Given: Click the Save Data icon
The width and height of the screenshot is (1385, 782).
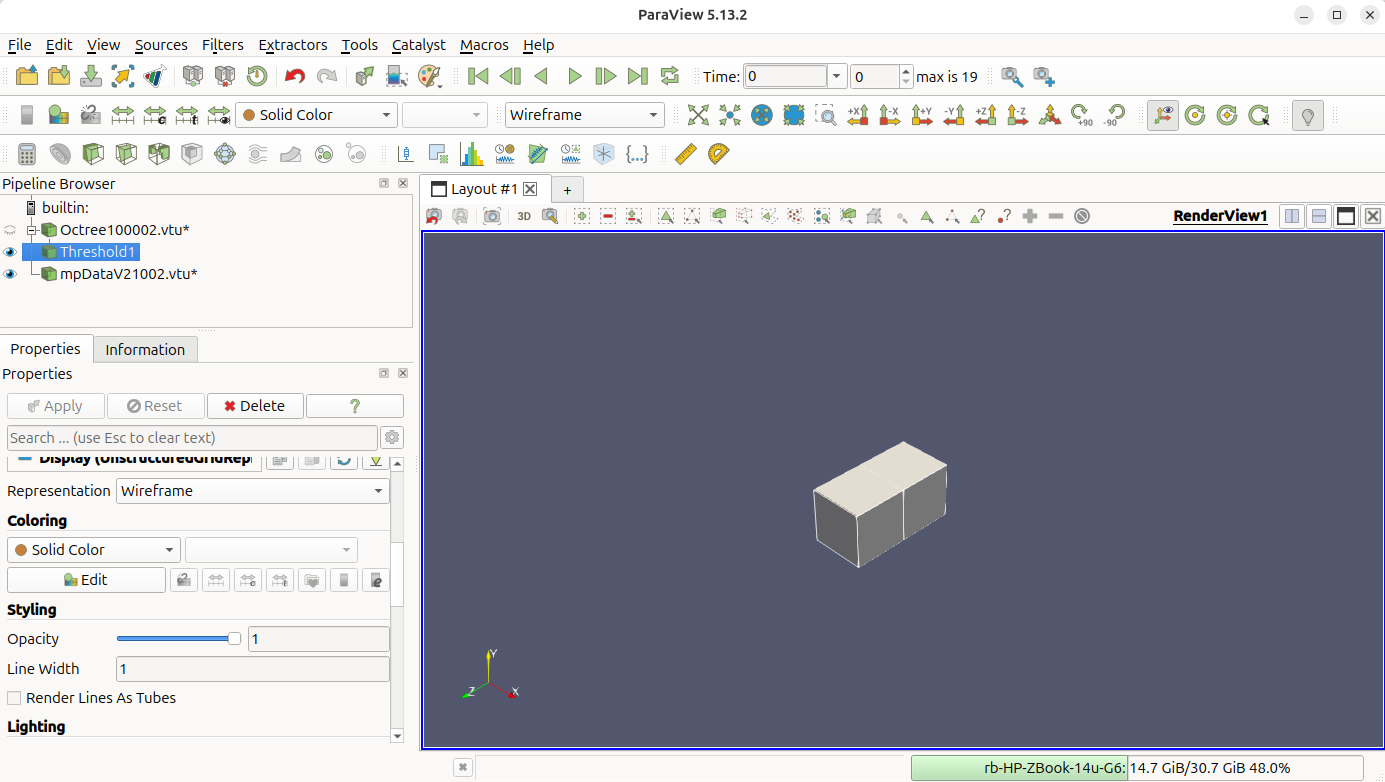Looking at the screenshot, I should click(x=91, y=76).
